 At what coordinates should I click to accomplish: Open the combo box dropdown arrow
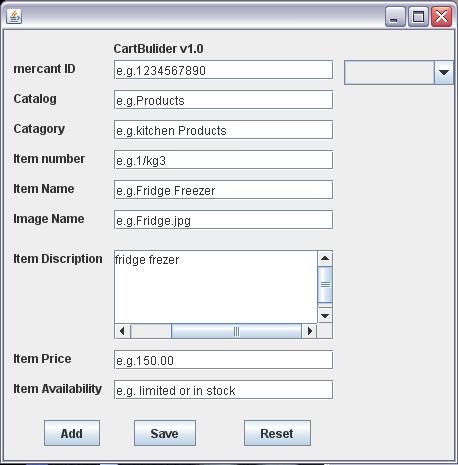pyautogui.click(x=444, y=72)
